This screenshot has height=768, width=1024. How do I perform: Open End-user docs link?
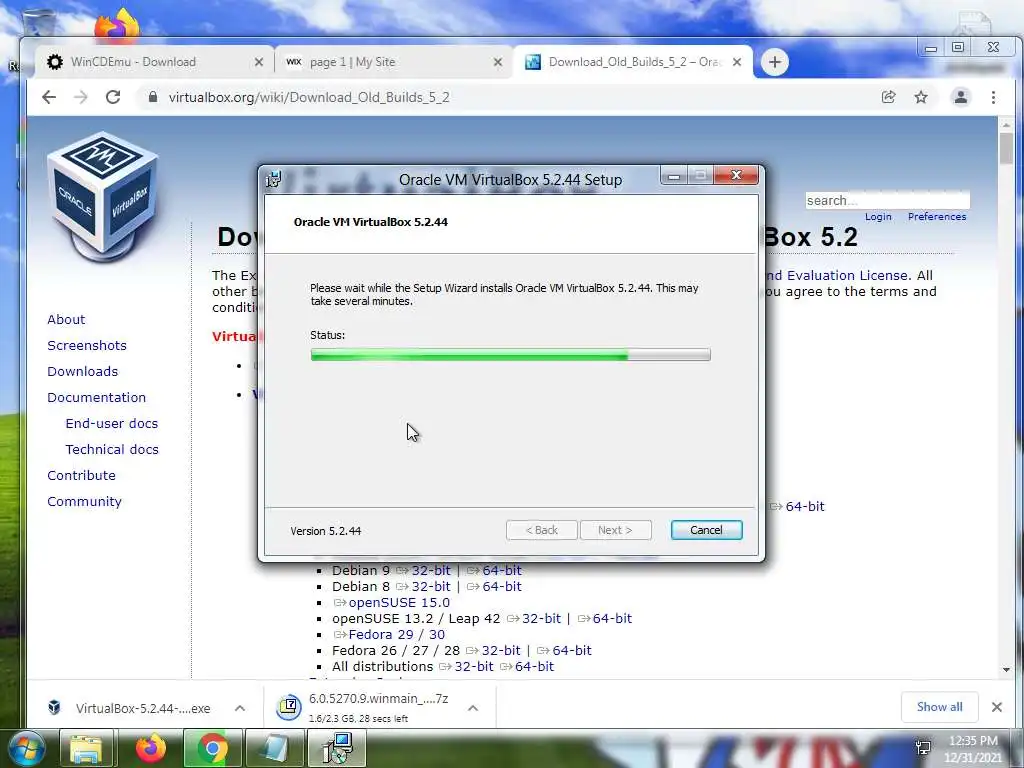[x=112, y=424]
